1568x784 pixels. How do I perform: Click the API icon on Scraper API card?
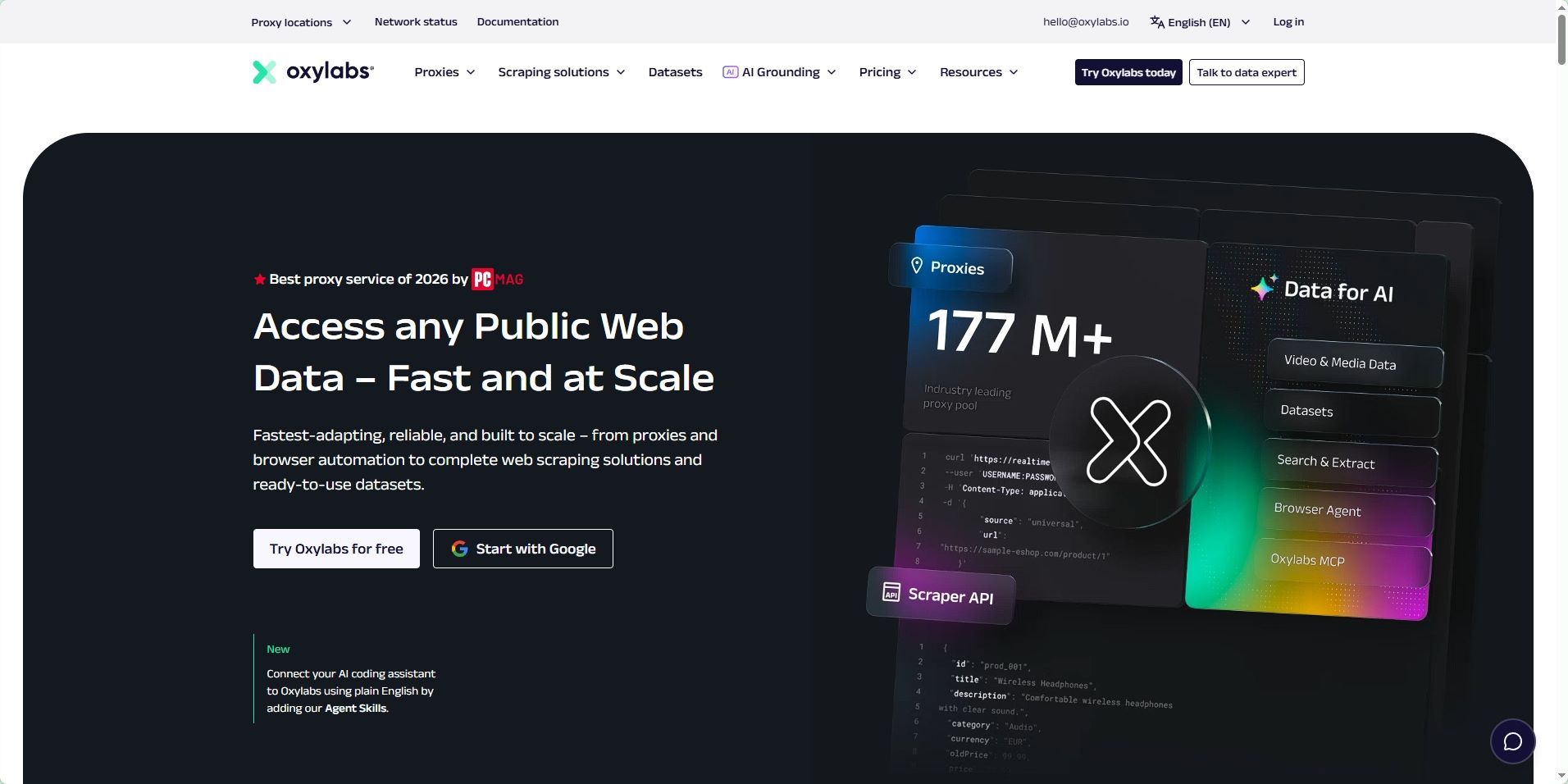pyautogui.click(x=891, y=592)
